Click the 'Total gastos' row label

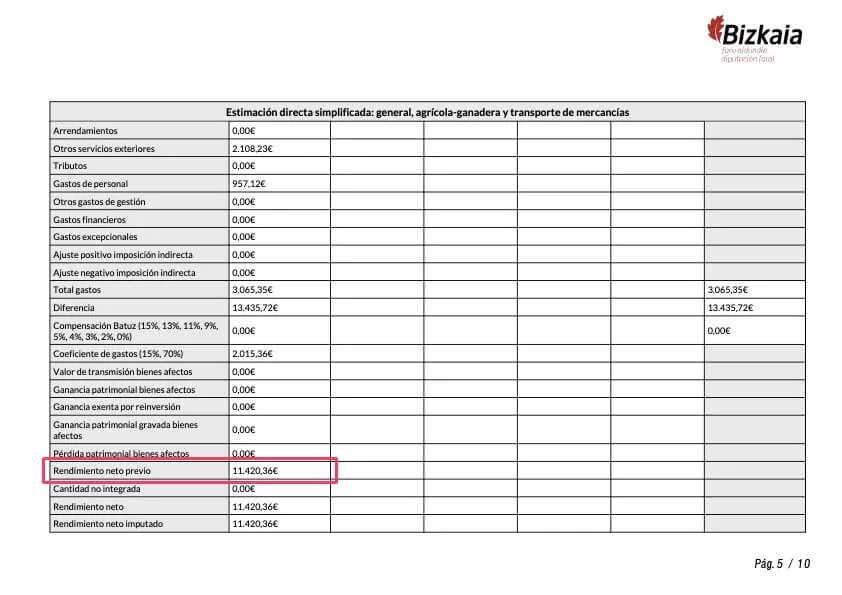click(77, 290)
